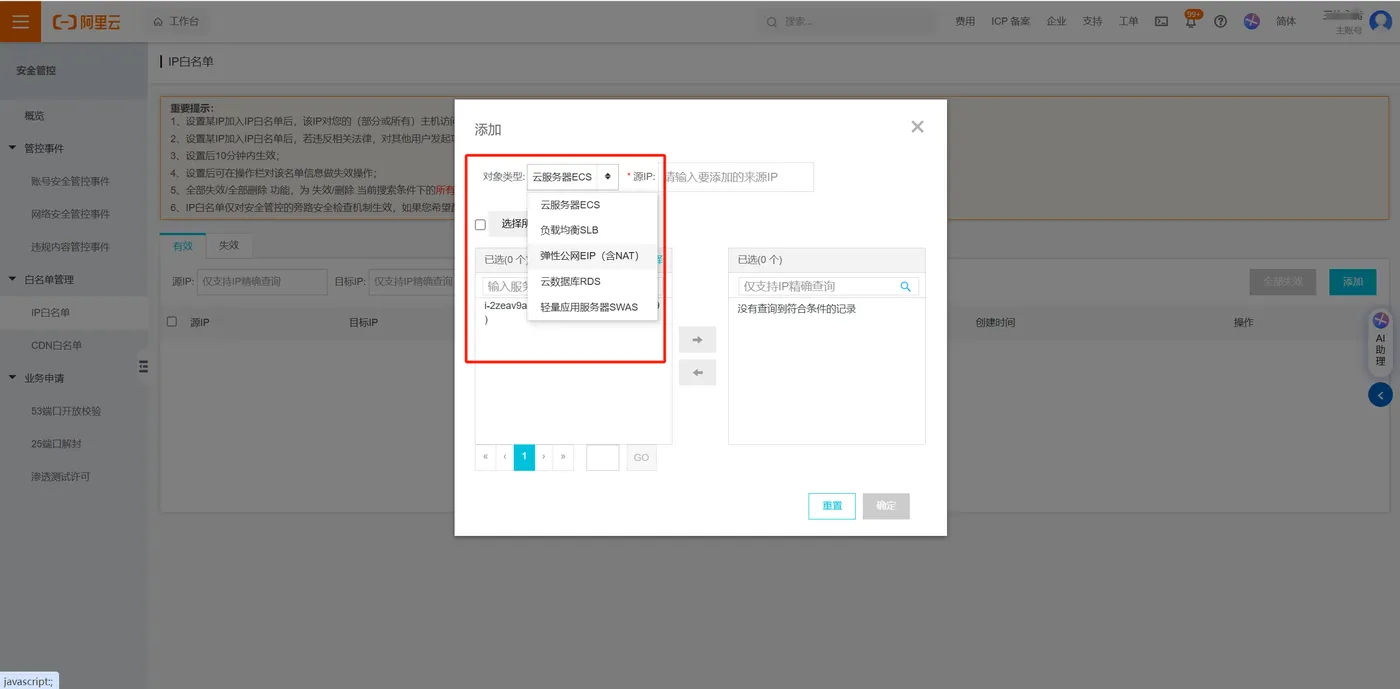Open the 企业 menu
The height and width of the screenshot is (689, 1400).
(x=1056, y=21)
